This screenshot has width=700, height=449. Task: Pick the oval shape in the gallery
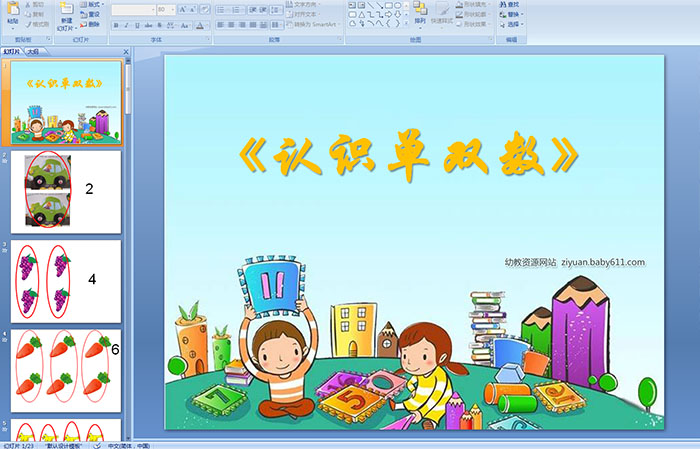click(x=397, y=5)
